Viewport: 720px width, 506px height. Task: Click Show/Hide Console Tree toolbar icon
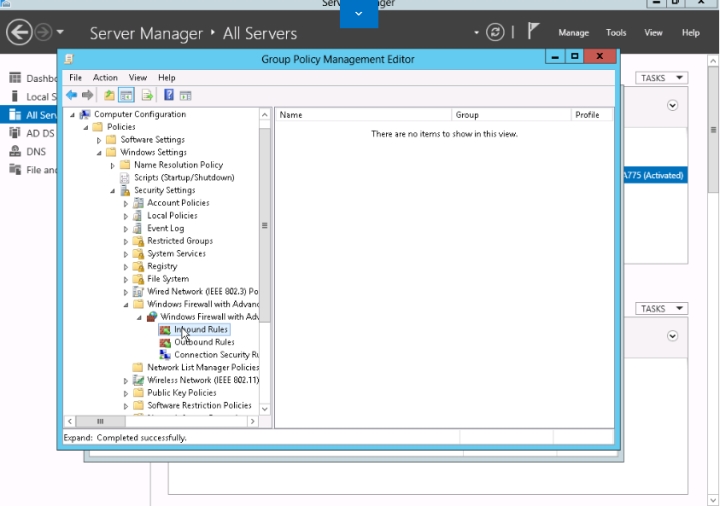coord(126,96)
